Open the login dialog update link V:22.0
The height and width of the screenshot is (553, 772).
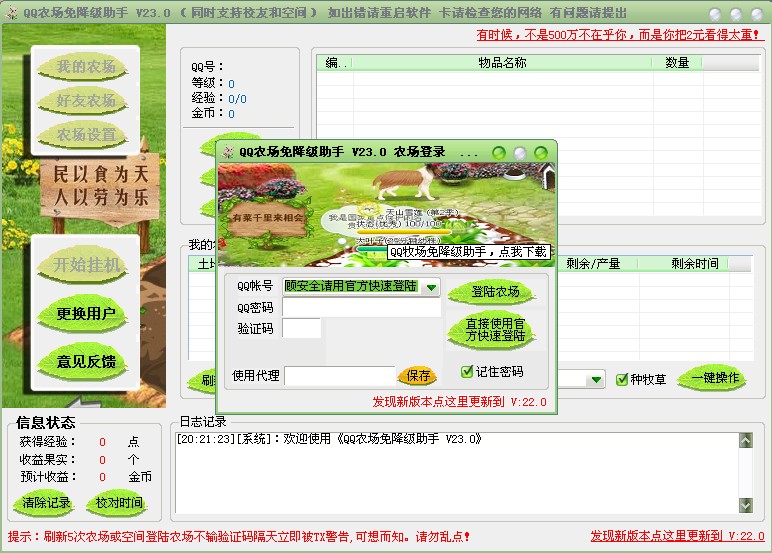tap(459, 402)
